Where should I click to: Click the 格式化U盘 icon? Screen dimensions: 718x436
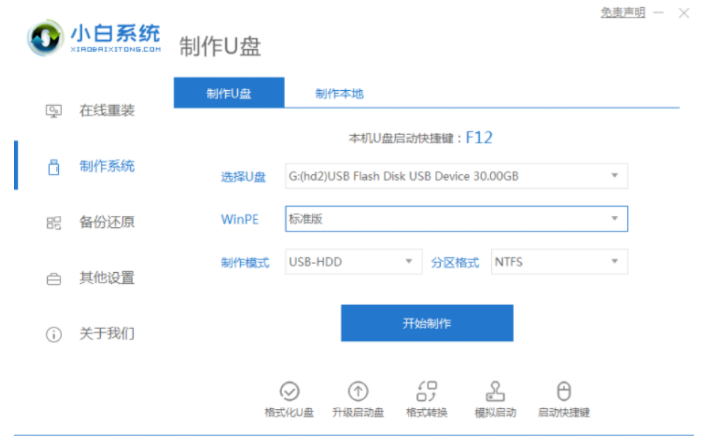coord(289,391)
